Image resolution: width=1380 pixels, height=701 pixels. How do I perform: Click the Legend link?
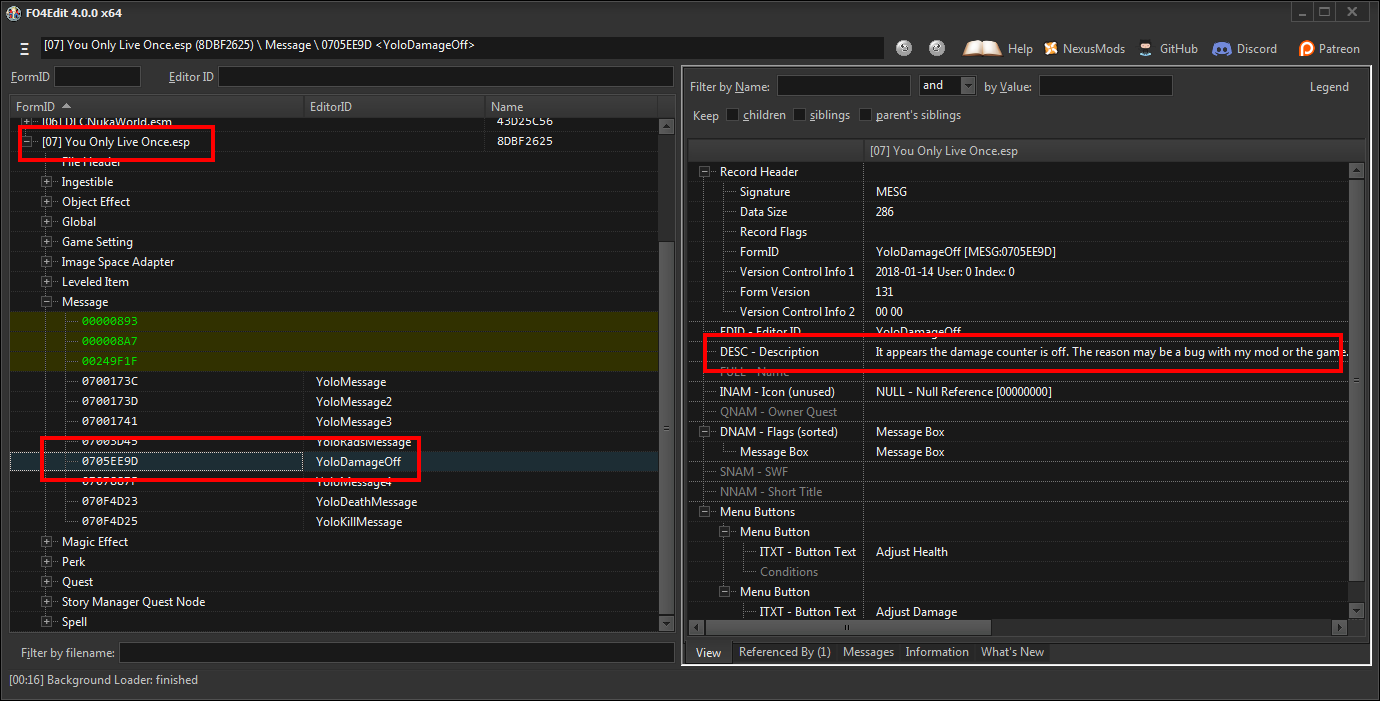tap(1329, 86)
